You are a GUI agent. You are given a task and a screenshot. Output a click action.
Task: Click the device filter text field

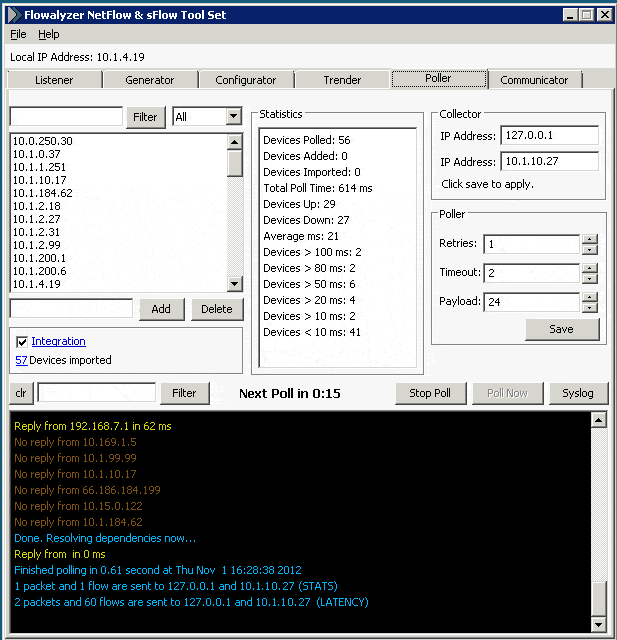(66, 117)
